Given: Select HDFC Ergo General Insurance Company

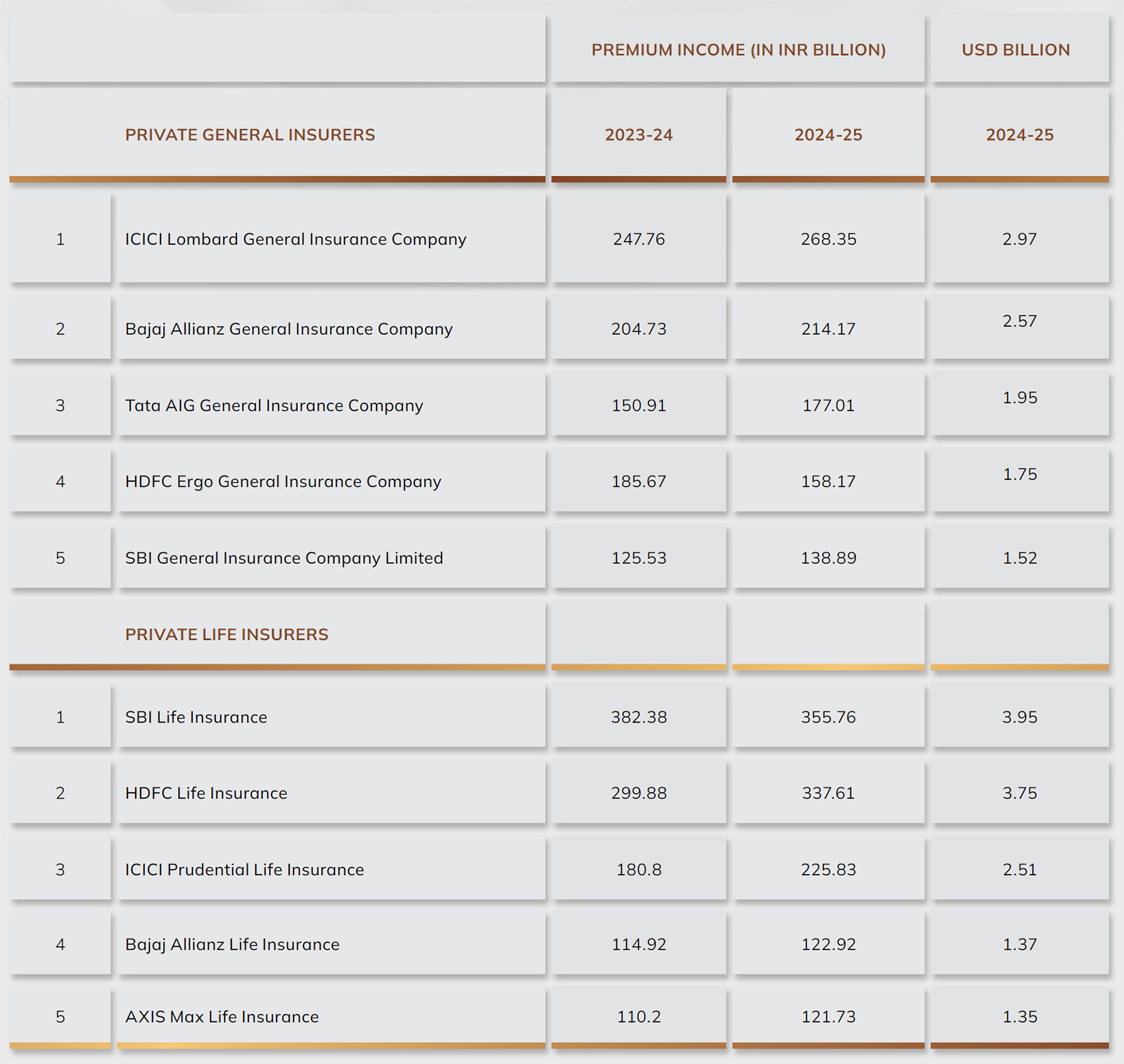Looking at the screenshot, I should [283, 481].
